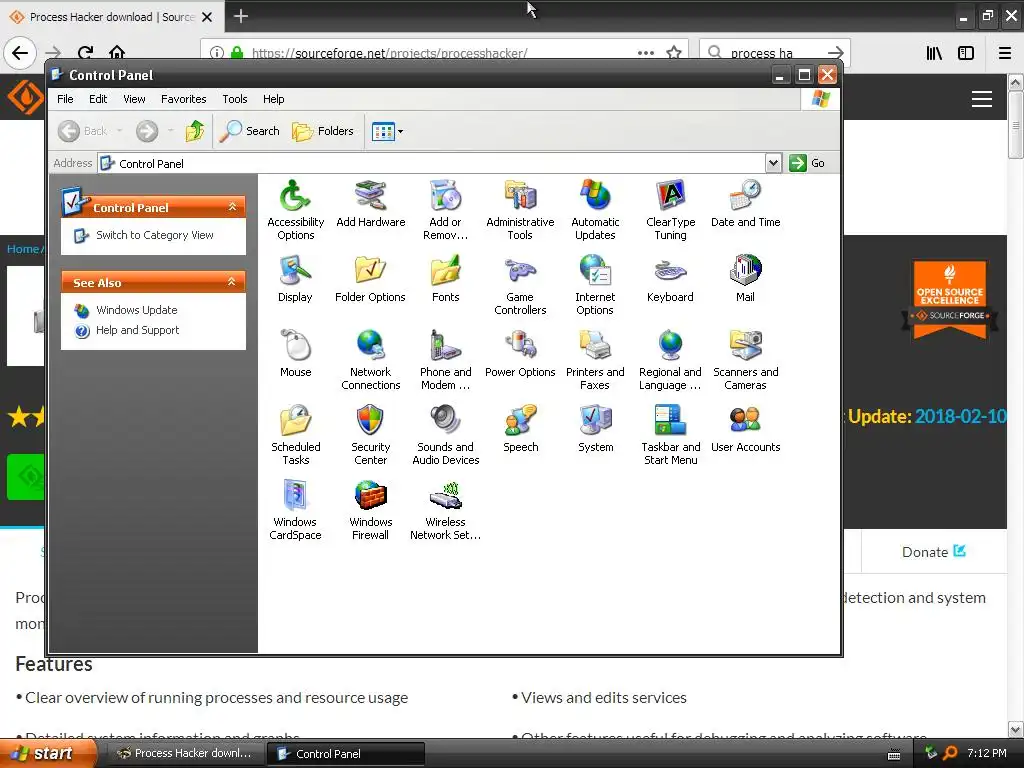This screenshot has height=768, width=1024.
Task: Open User Accounts icon
Action: (745, 429)
